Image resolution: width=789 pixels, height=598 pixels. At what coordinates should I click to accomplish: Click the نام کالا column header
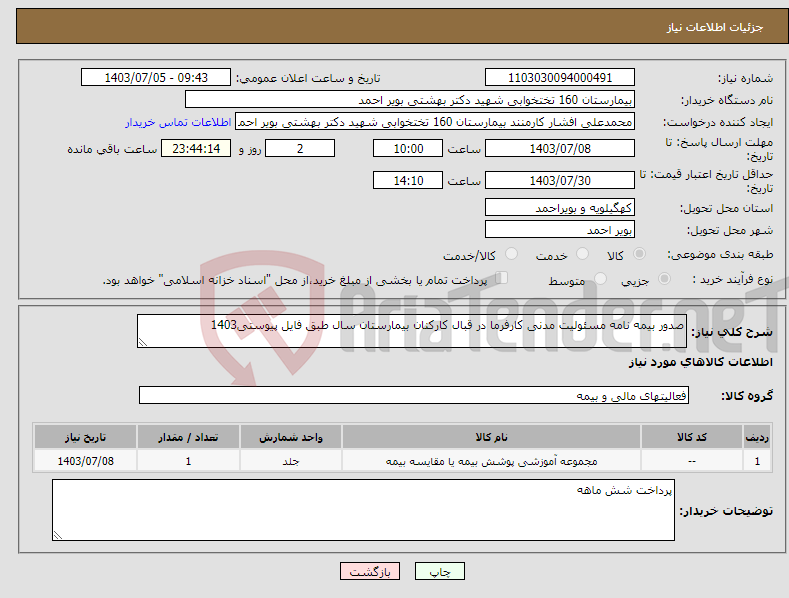(491, 437)
